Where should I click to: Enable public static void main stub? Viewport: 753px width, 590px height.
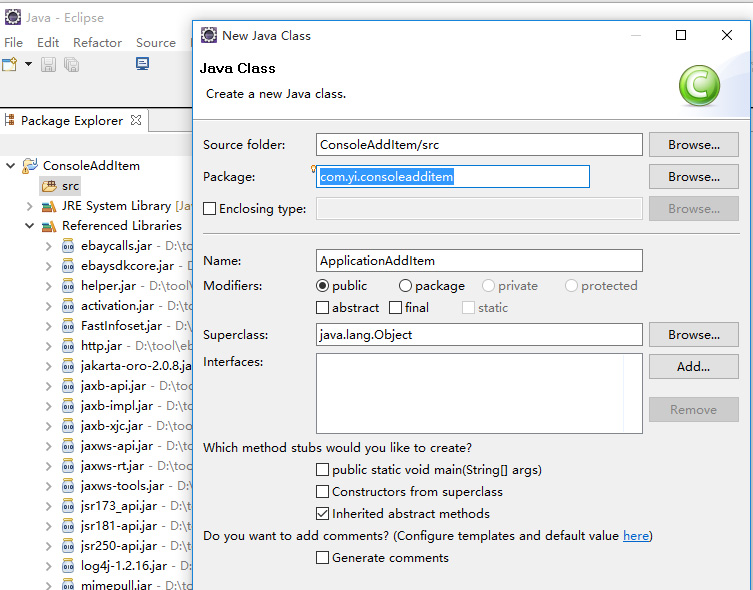click(x=322, y=470)
